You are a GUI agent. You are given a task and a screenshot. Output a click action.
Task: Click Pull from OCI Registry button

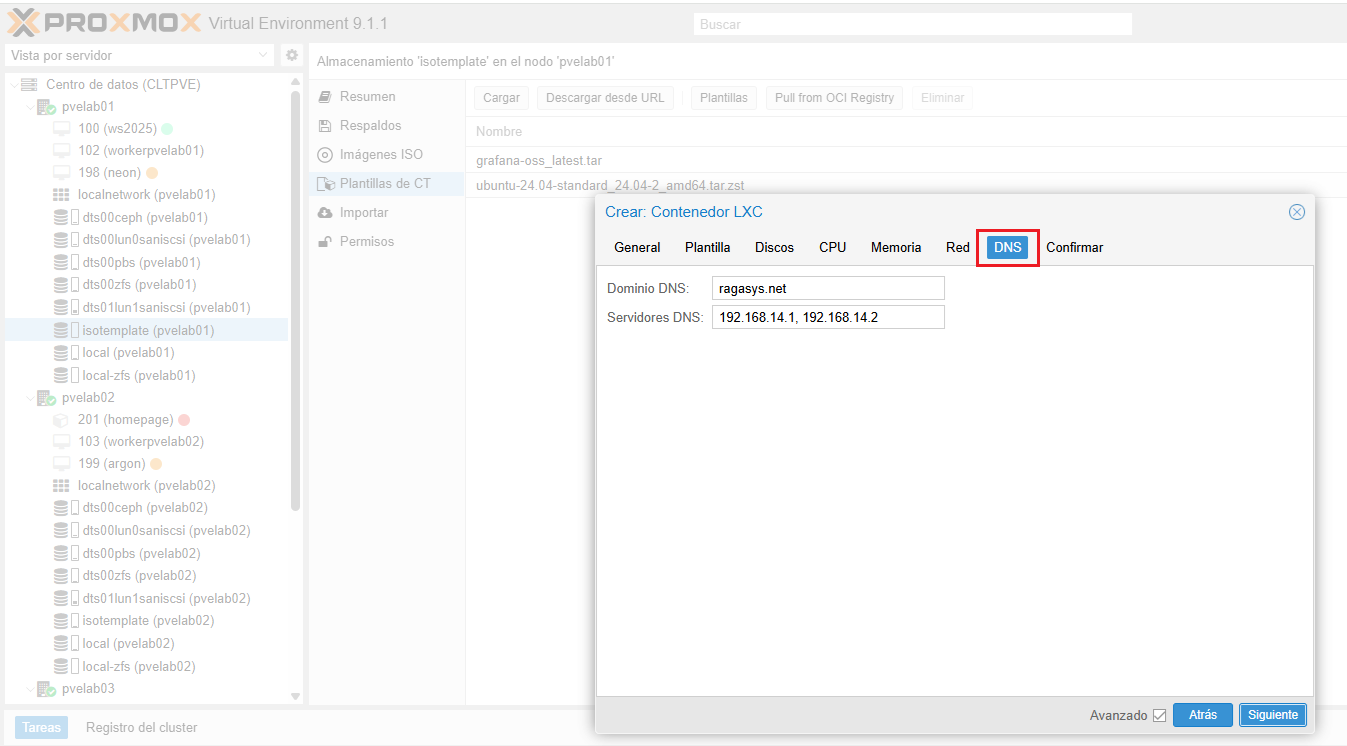tap(835, 98)
